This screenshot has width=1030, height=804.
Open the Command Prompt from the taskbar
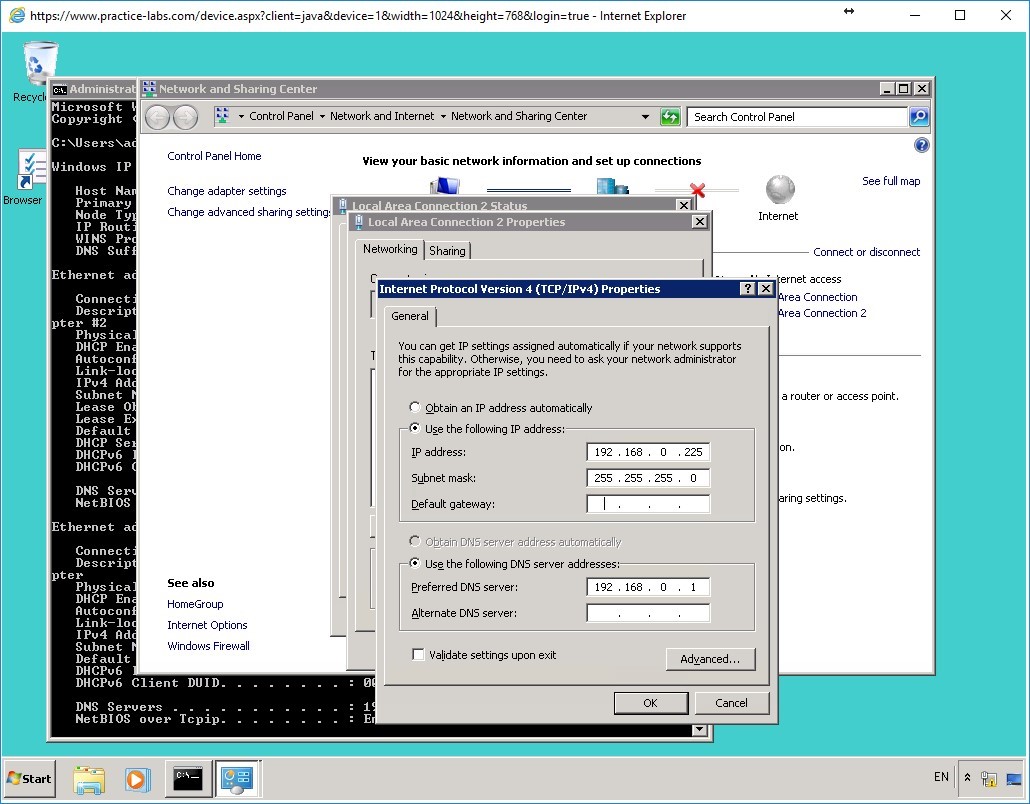click(188, 778)
